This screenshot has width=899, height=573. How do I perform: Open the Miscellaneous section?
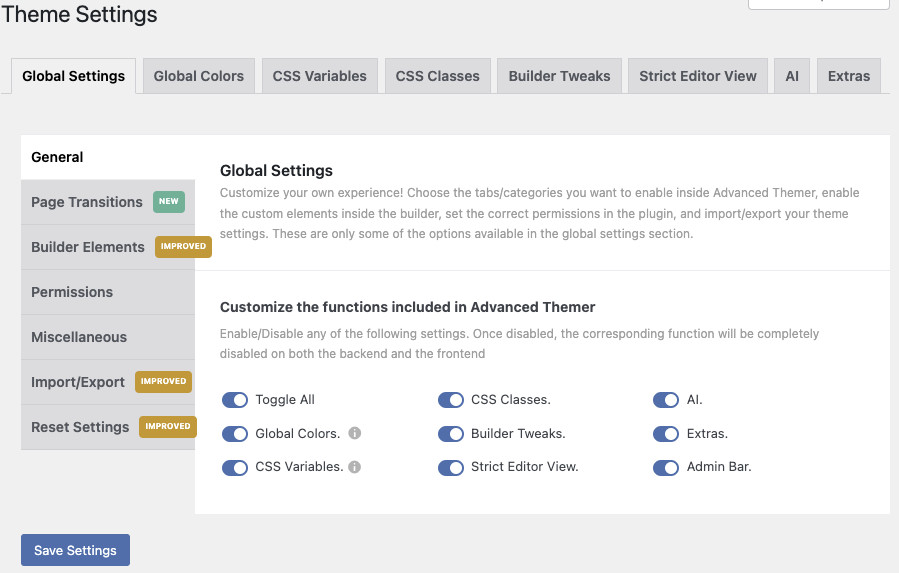pos(108,337)
